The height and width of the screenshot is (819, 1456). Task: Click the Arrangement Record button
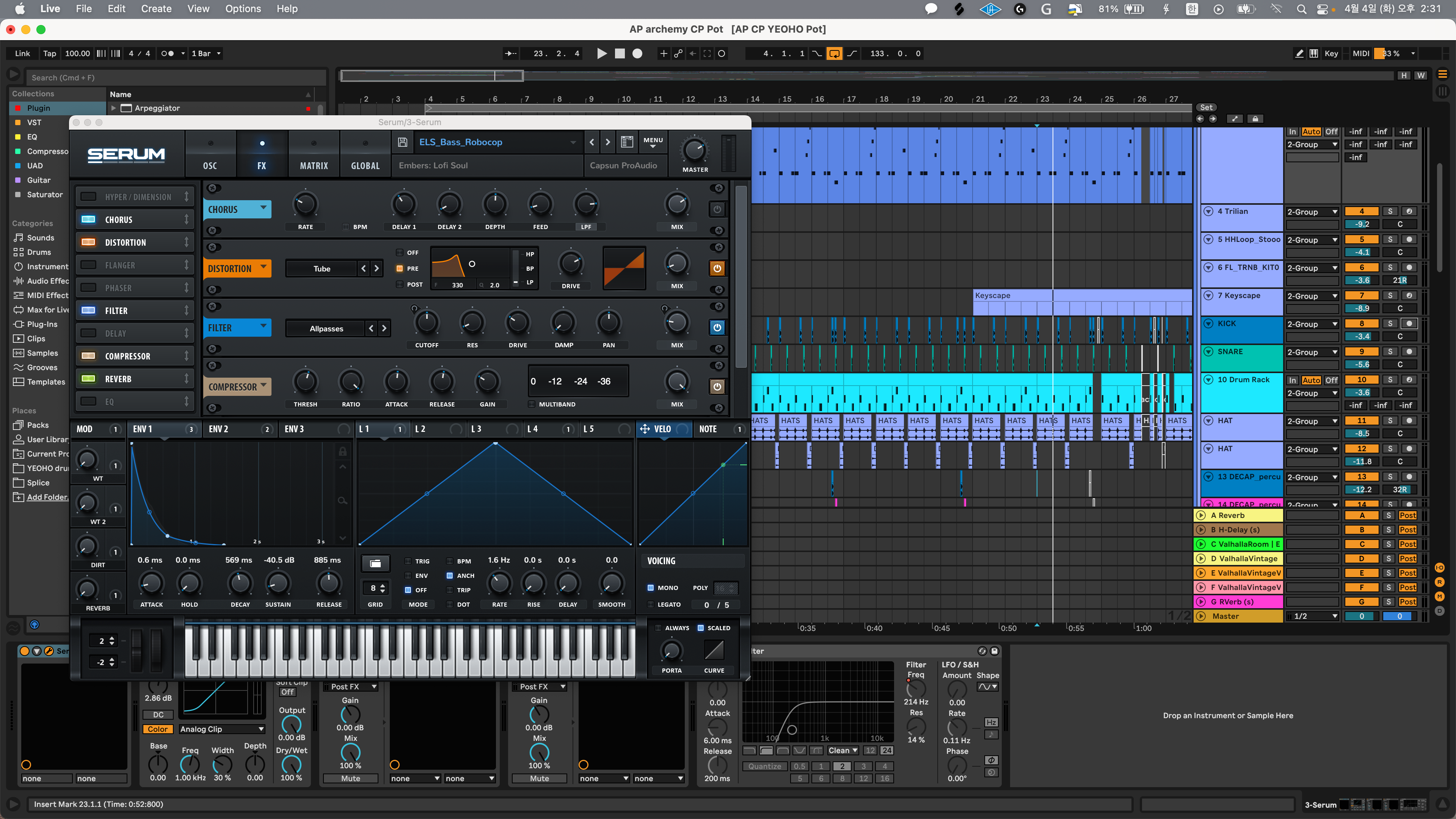[x=637, y=54]
